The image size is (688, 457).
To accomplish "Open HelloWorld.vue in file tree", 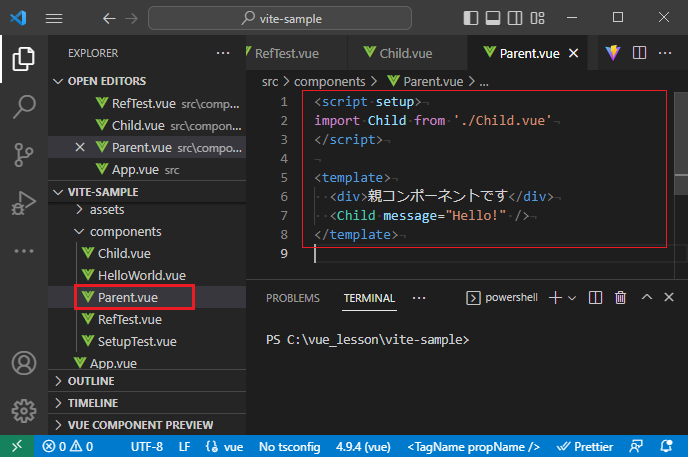I will coord(147,275).
